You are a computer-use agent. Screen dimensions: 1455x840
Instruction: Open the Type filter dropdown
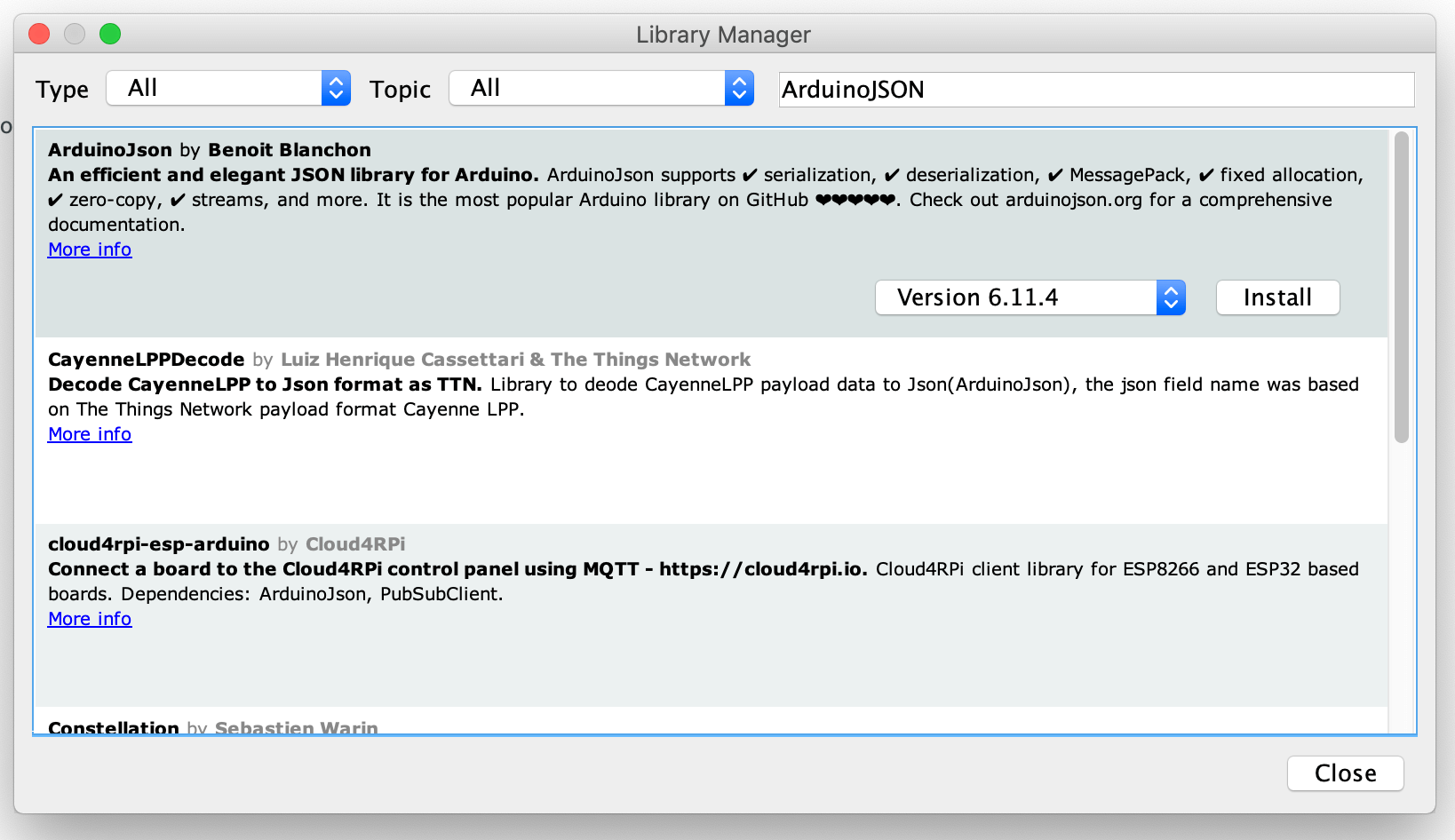(228, 88)
